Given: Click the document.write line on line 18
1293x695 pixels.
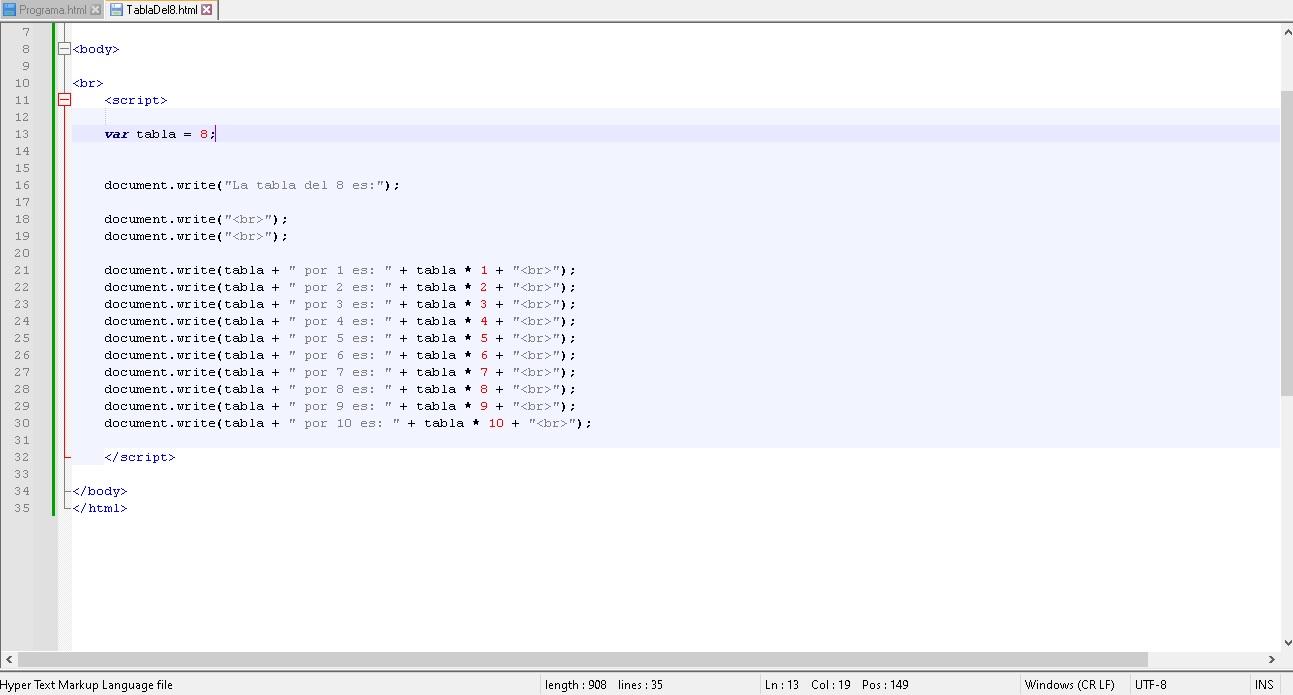Looking at the screenshot, I should click(196, 219).
